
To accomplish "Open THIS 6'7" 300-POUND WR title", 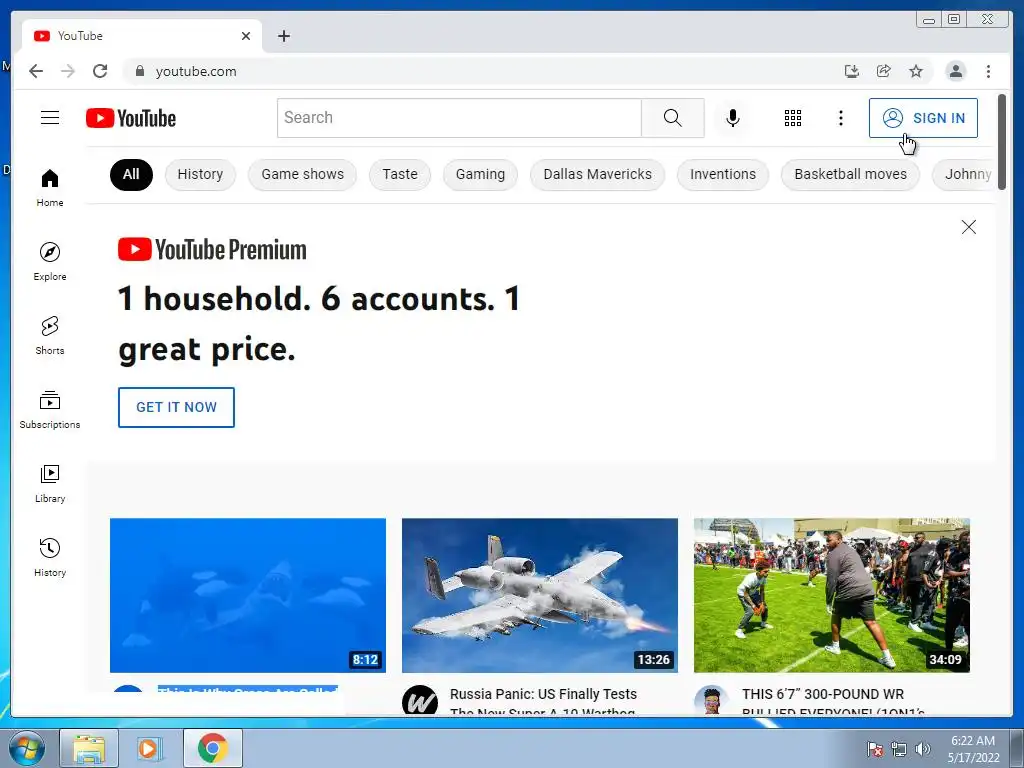I will pos(833,700).
